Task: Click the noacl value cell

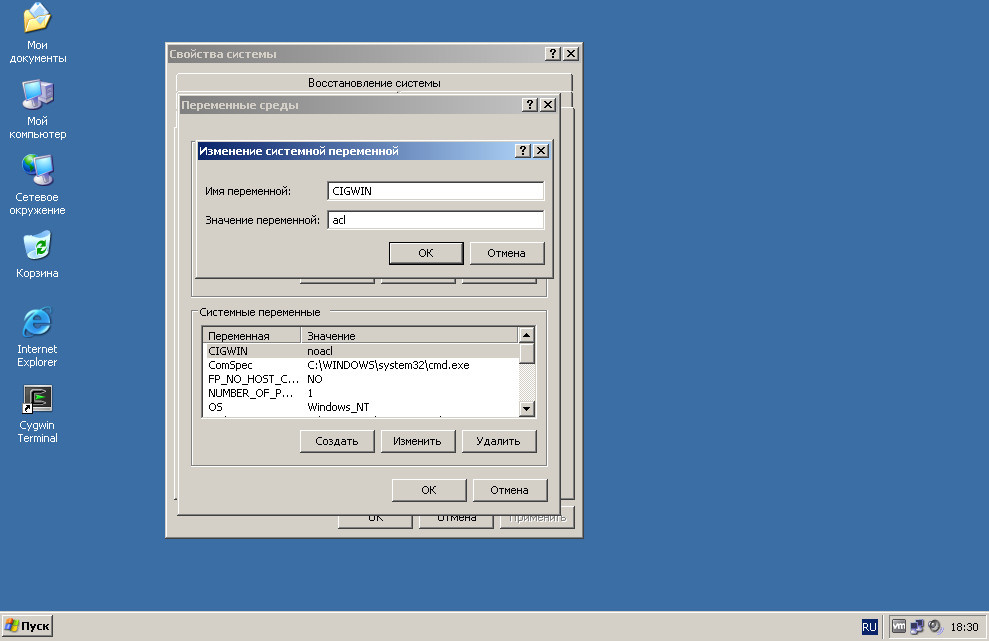Action: pyautogui.click(x=320, y=351)
